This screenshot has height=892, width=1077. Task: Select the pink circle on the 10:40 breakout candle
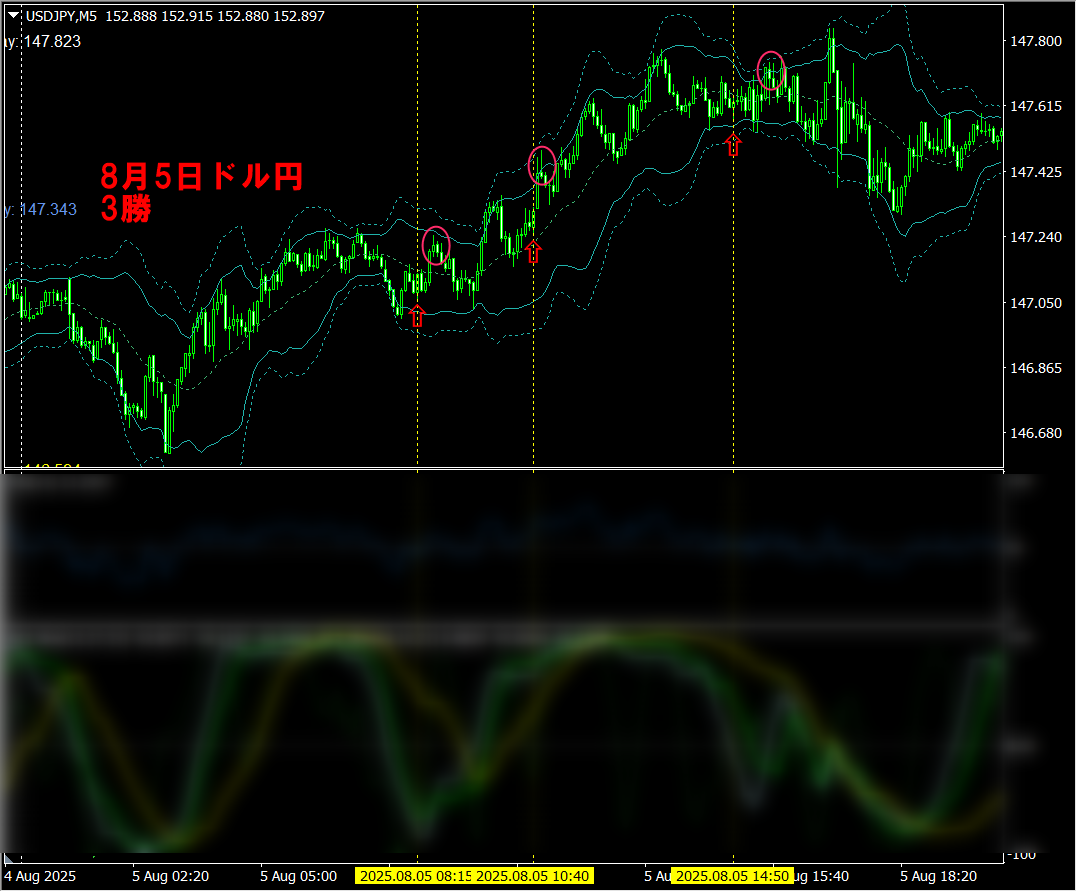pyautogui.click(x=541, y=165)
